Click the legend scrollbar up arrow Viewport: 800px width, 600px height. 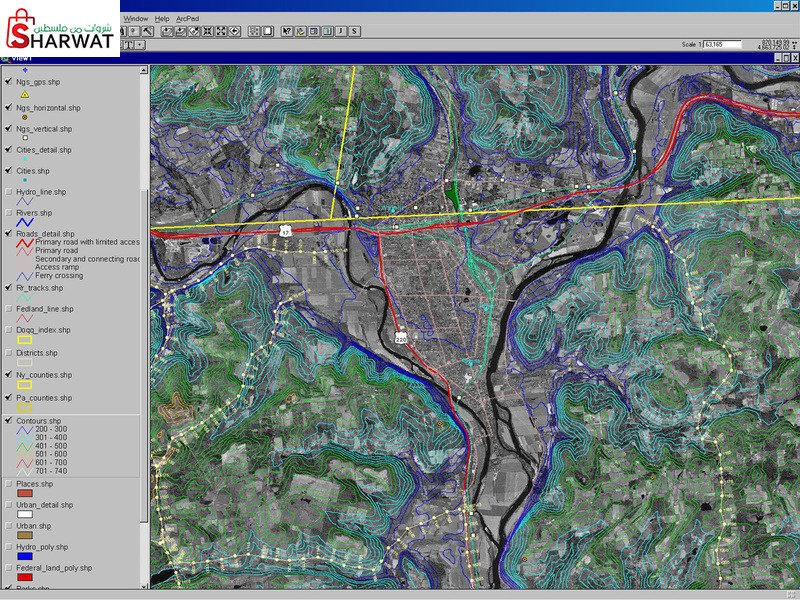pyautogui.click(x=144, y=70)
